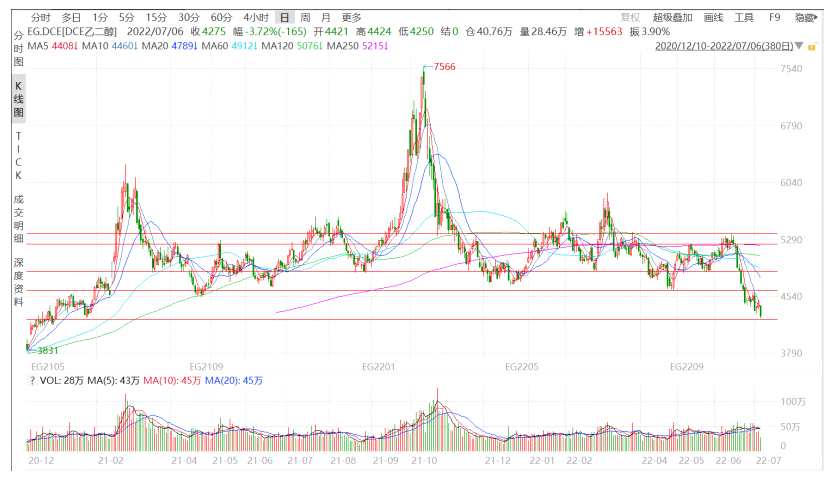Click the 6040 price axis label
834x482 pixels.
click(791, 182)
